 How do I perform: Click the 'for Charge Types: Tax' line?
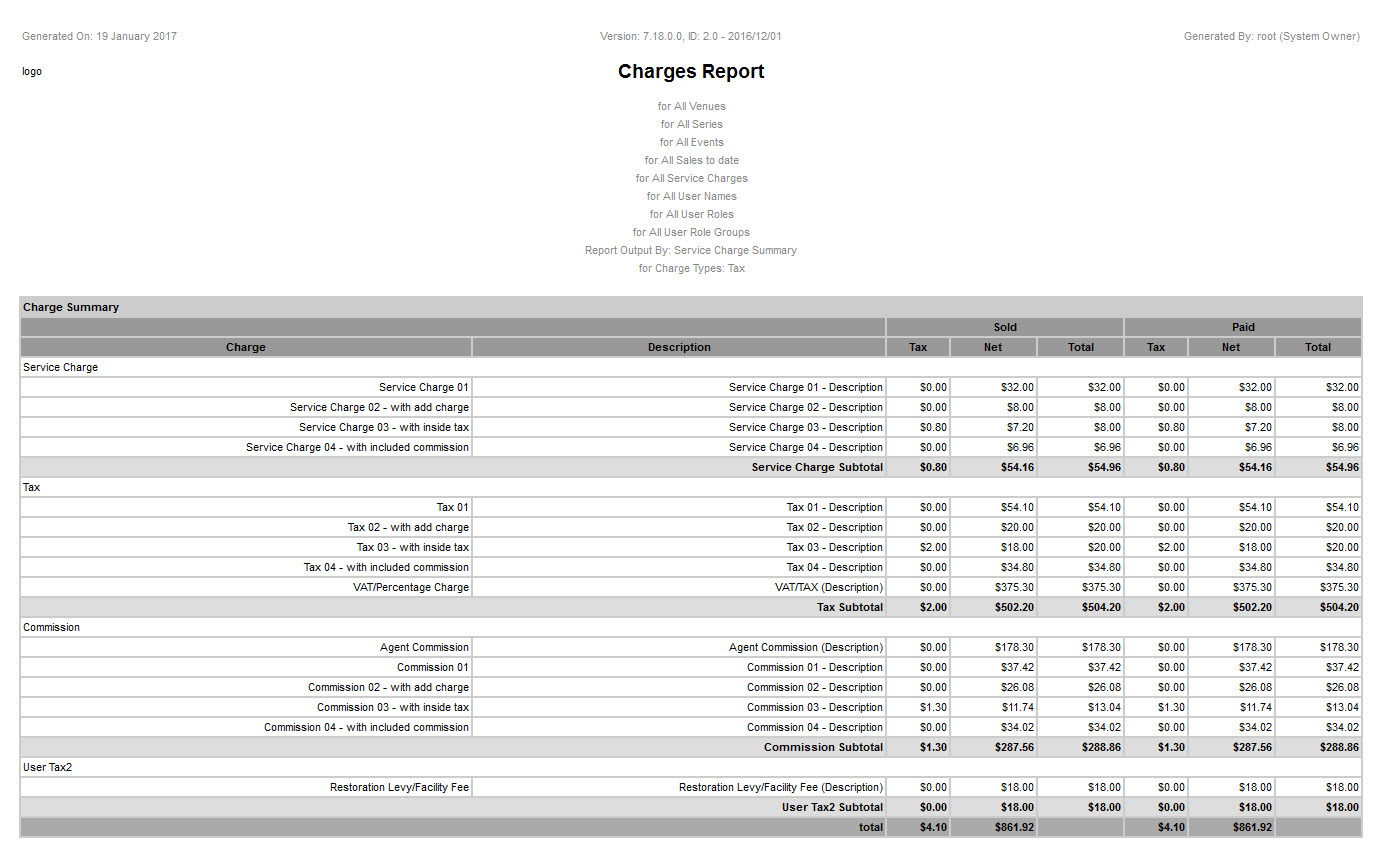click(691, 268)
